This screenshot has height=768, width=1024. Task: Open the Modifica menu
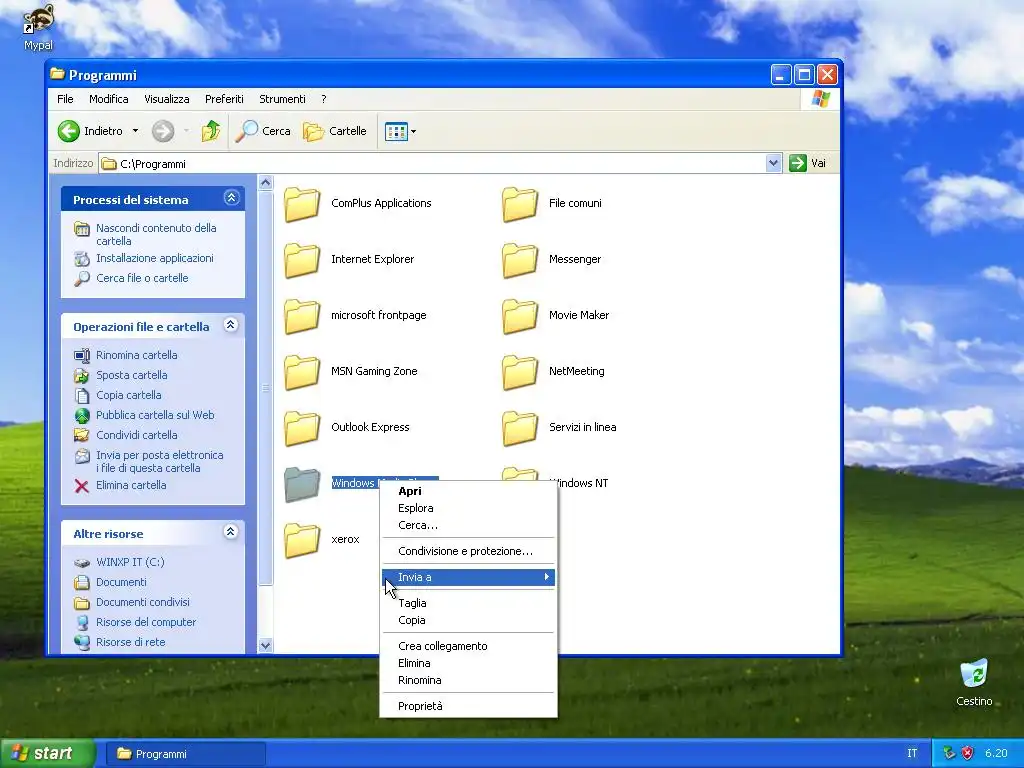[x=108, y=99]
